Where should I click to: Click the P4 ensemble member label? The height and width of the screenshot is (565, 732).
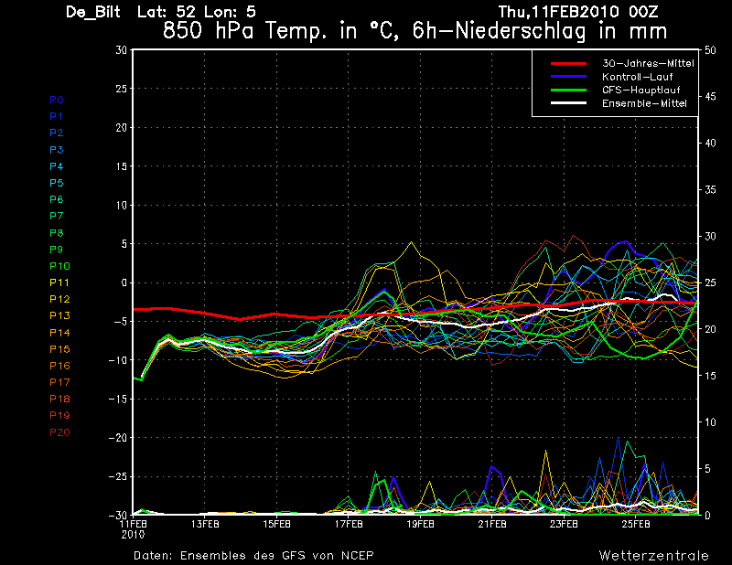click(x=56, y=166)
